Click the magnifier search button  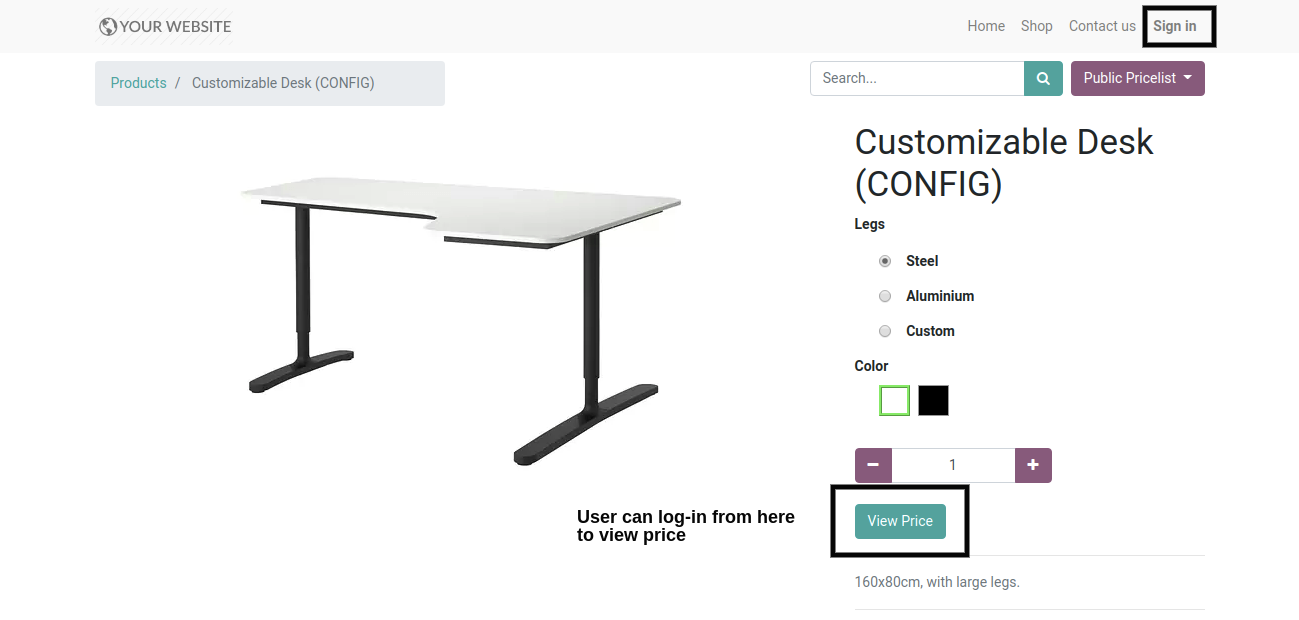point(1043,79)
